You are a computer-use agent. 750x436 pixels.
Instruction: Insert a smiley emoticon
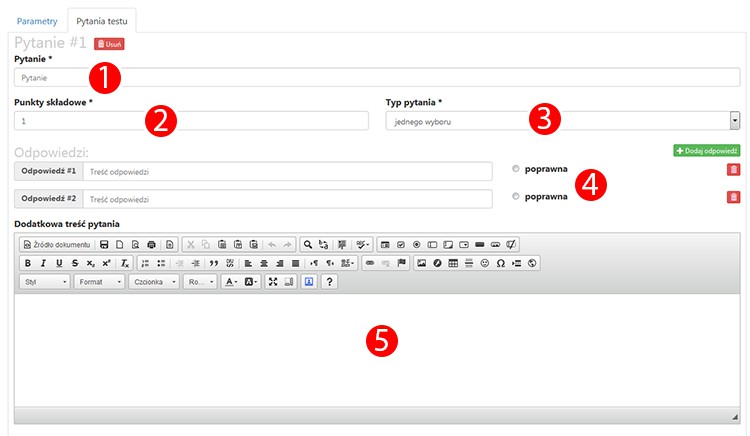point(484,263)
